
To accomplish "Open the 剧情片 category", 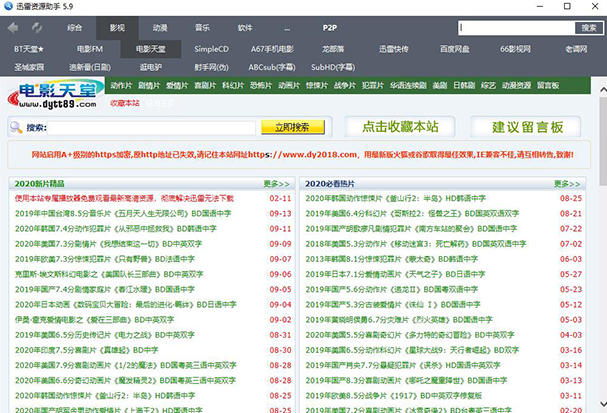I will pos(149,86).
